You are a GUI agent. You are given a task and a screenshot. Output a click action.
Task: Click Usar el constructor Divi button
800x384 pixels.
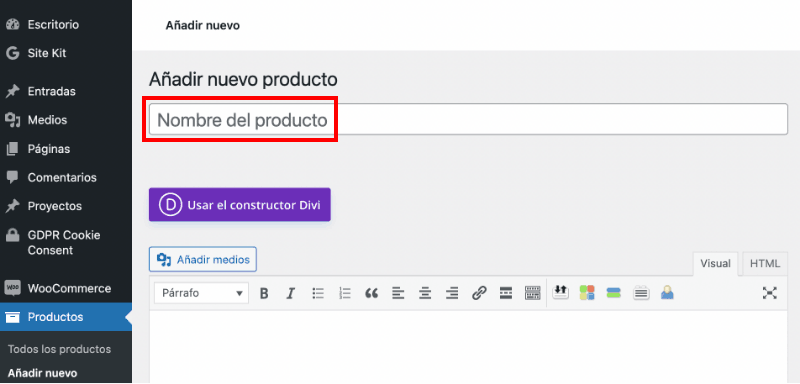click(240, 204)
